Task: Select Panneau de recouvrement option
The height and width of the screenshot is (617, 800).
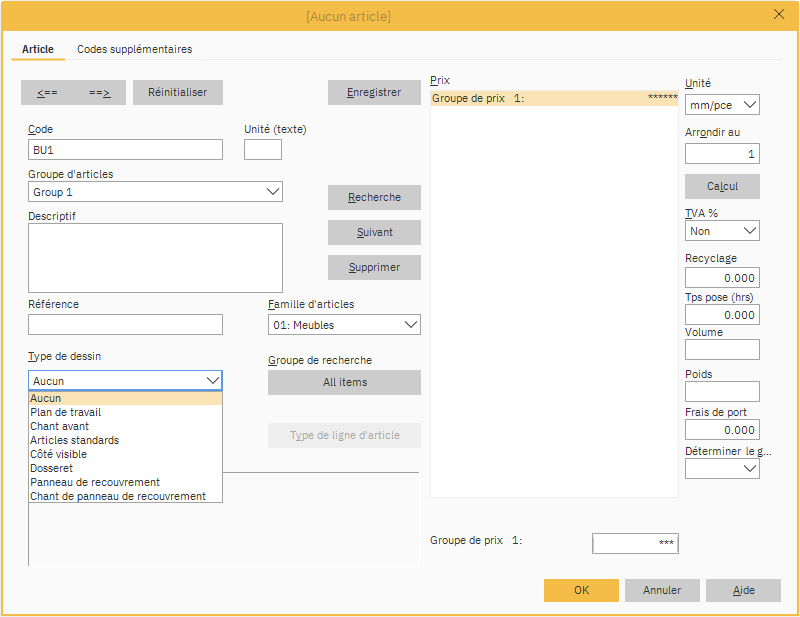Action: tap(95, 482)
